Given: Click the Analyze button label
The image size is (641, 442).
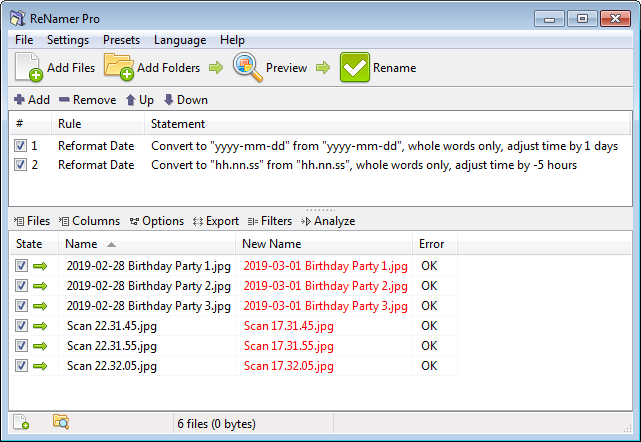Looking at the screenshot, I should [x=334, y=221].
